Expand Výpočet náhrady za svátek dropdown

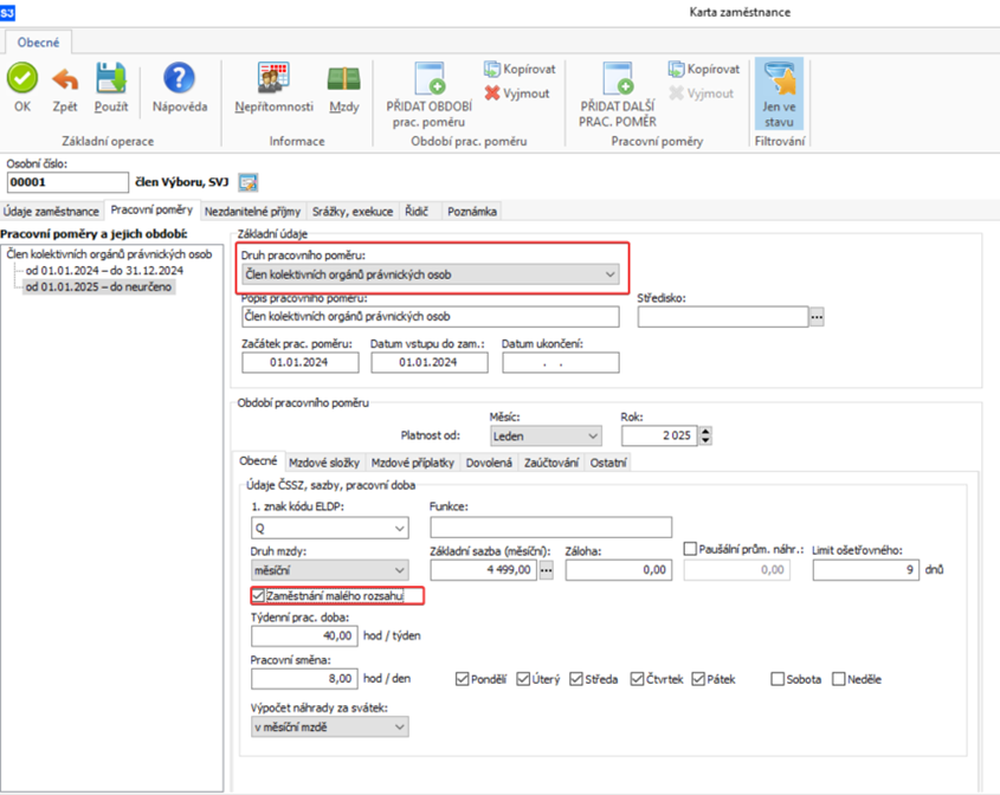(x=399, y=727)
